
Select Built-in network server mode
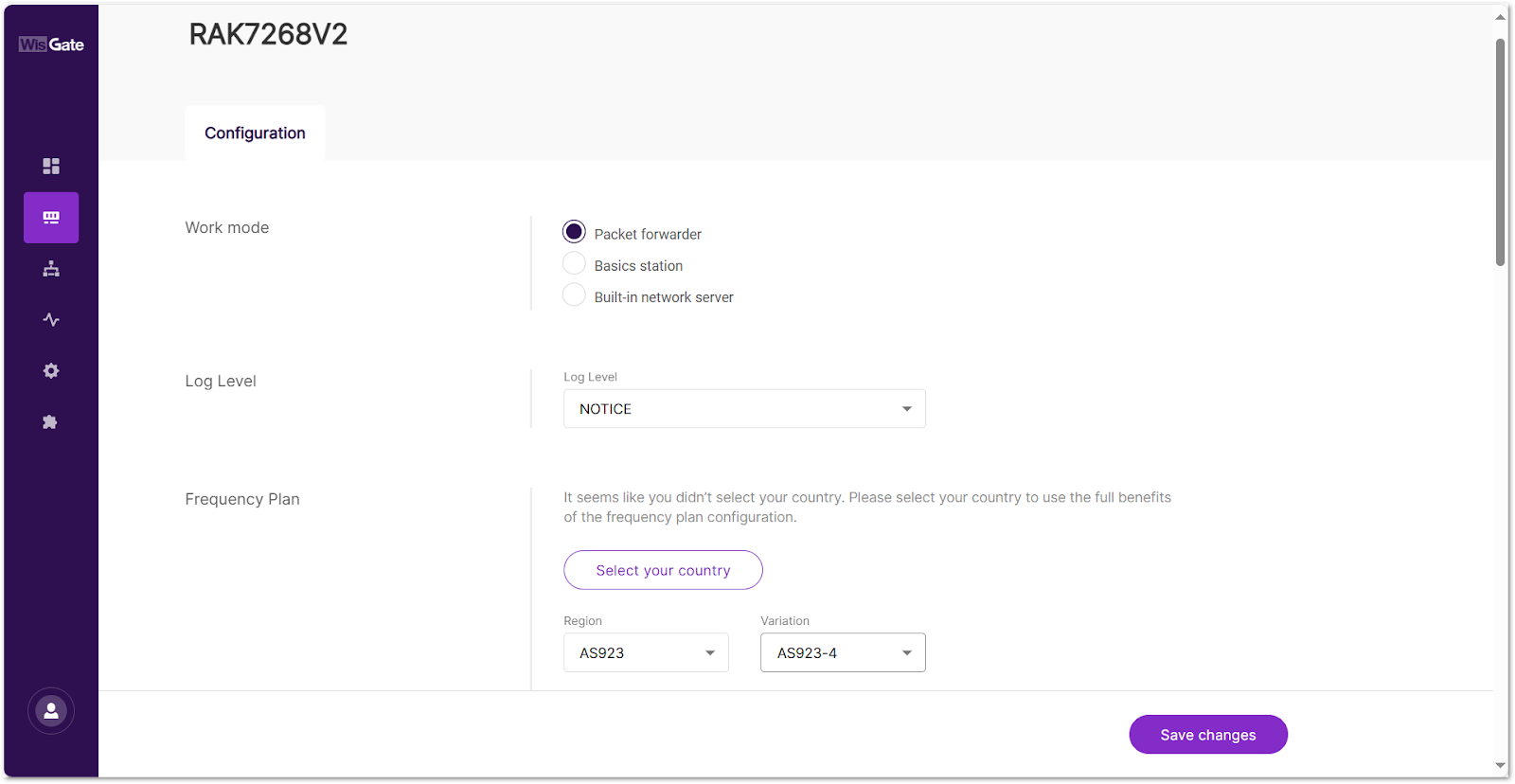pos(574,295)
